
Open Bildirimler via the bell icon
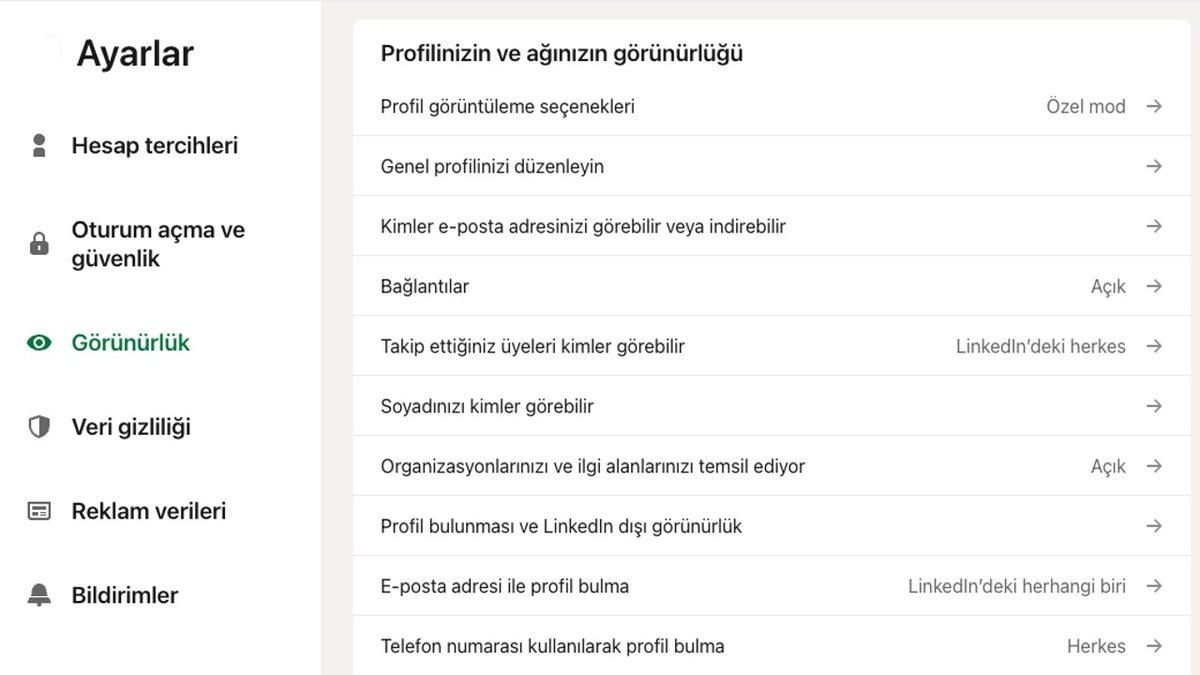[x=38, y=595]
